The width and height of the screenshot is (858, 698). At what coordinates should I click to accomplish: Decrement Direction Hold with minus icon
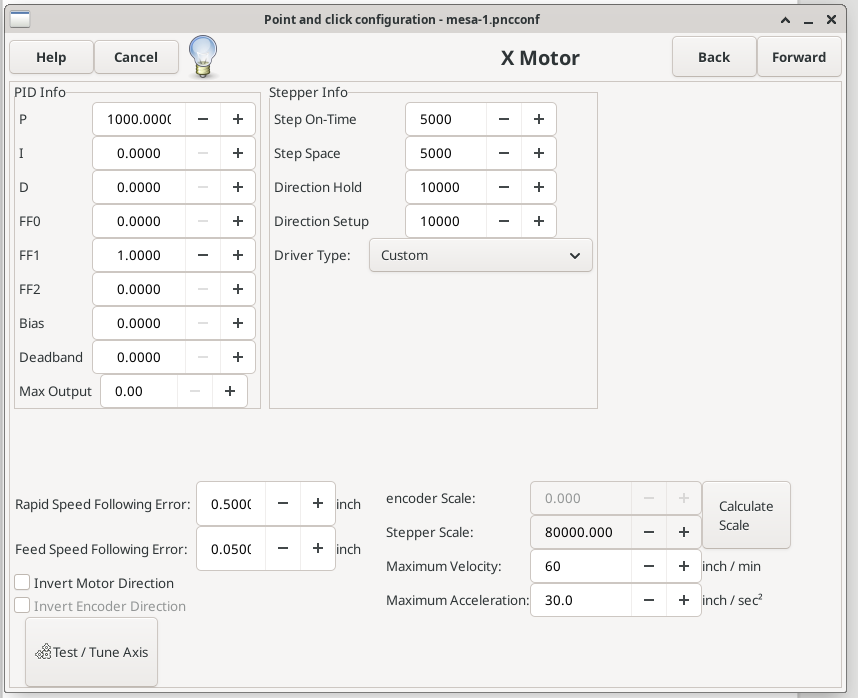click(504, 187)
